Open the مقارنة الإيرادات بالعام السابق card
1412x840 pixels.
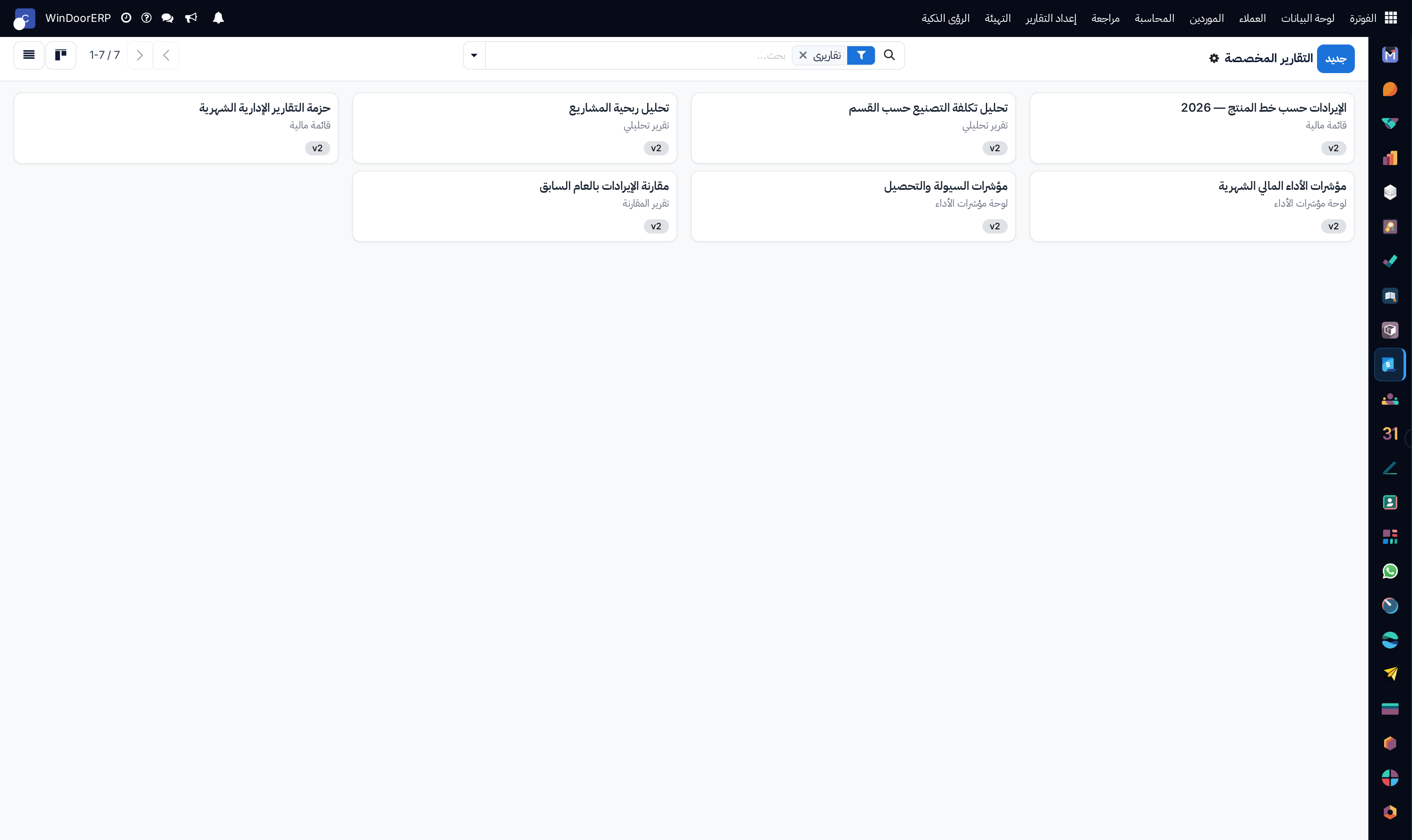click(514, 206)
